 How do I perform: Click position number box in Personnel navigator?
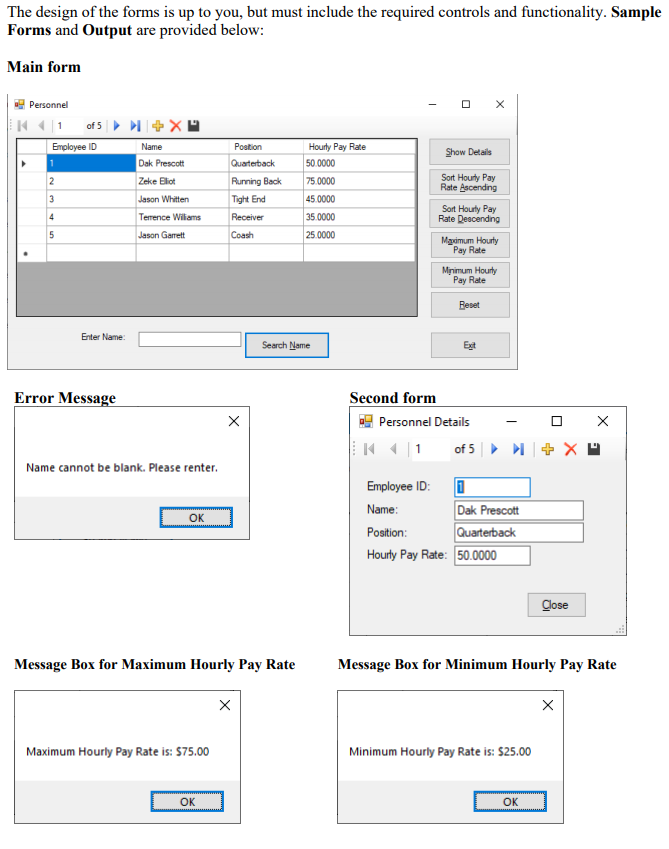pyautogui.click(x=70, y=126)
